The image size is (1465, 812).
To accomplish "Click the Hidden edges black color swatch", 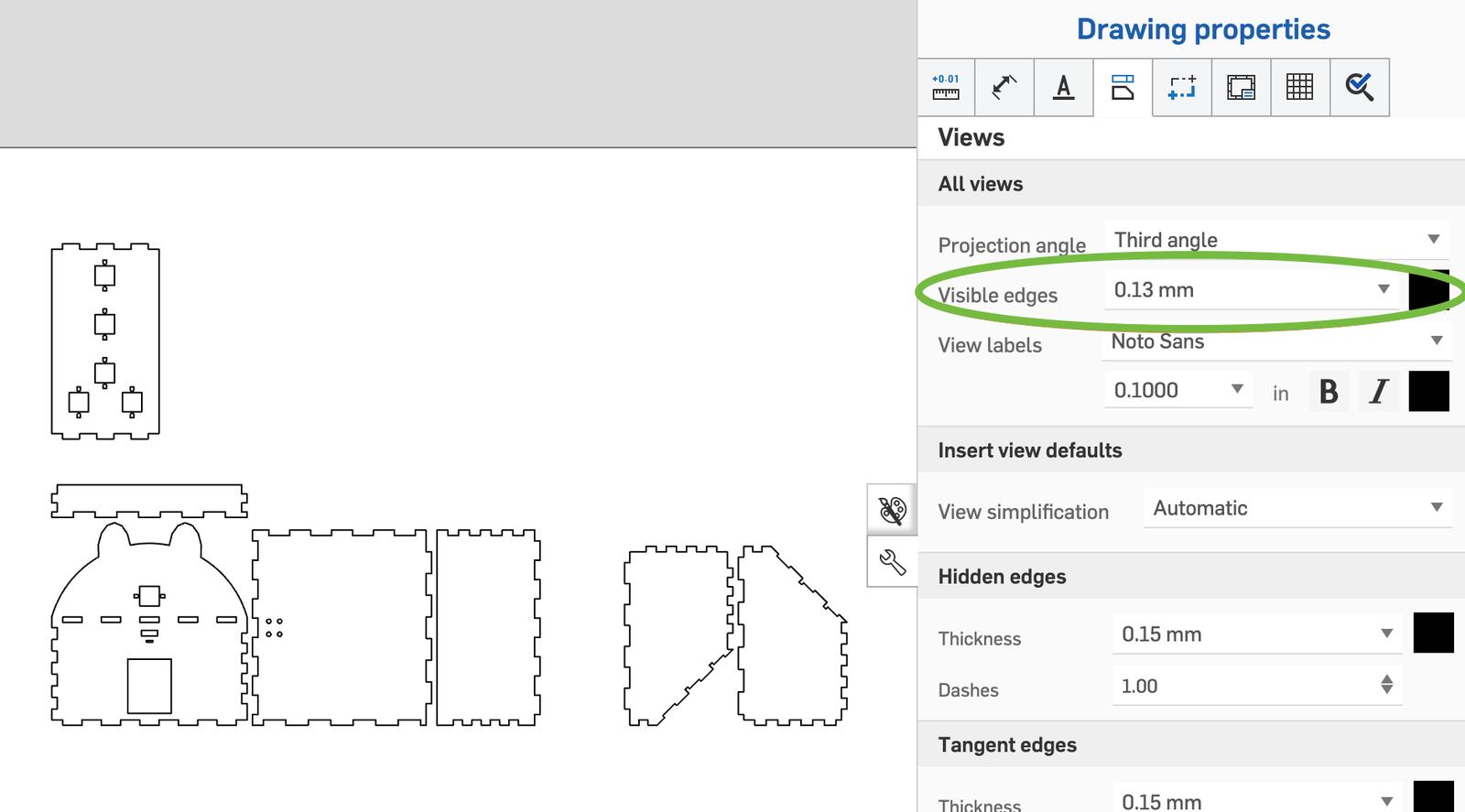I will pos(1433,633).
